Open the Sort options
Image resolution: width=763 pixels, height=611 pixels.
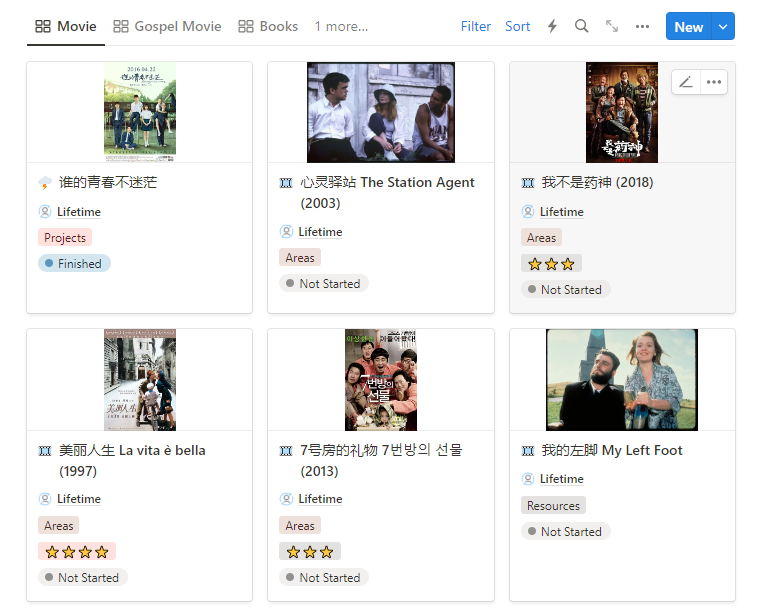point(518,27)
